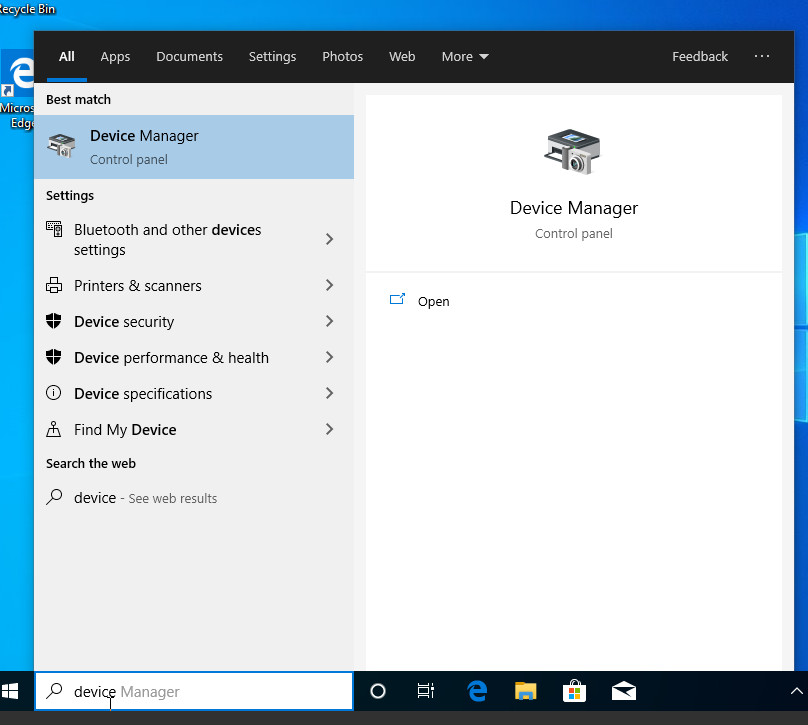The width and height of the screenshot is (808, 725).
Task: Expand Bluetooth and other devices settings arrow
Action: pos(329,239)
